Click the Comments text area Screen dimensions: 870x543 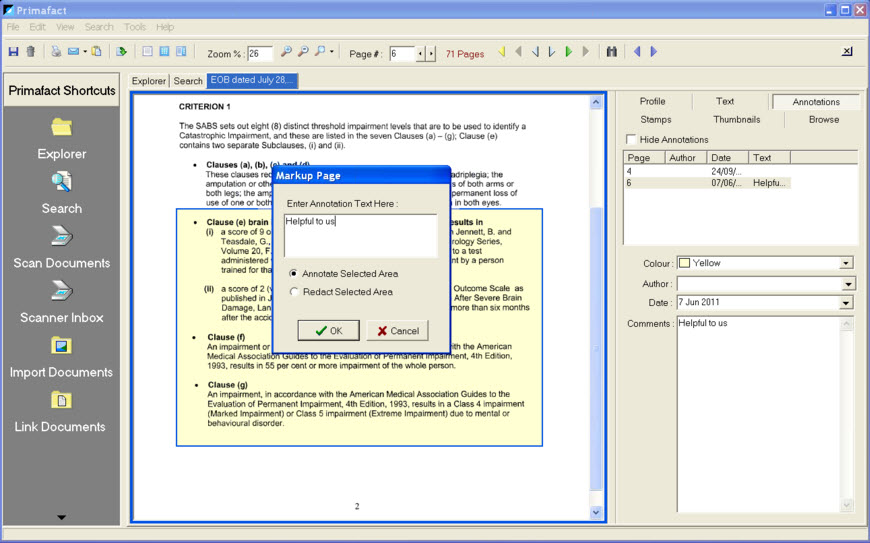point(760,415)
